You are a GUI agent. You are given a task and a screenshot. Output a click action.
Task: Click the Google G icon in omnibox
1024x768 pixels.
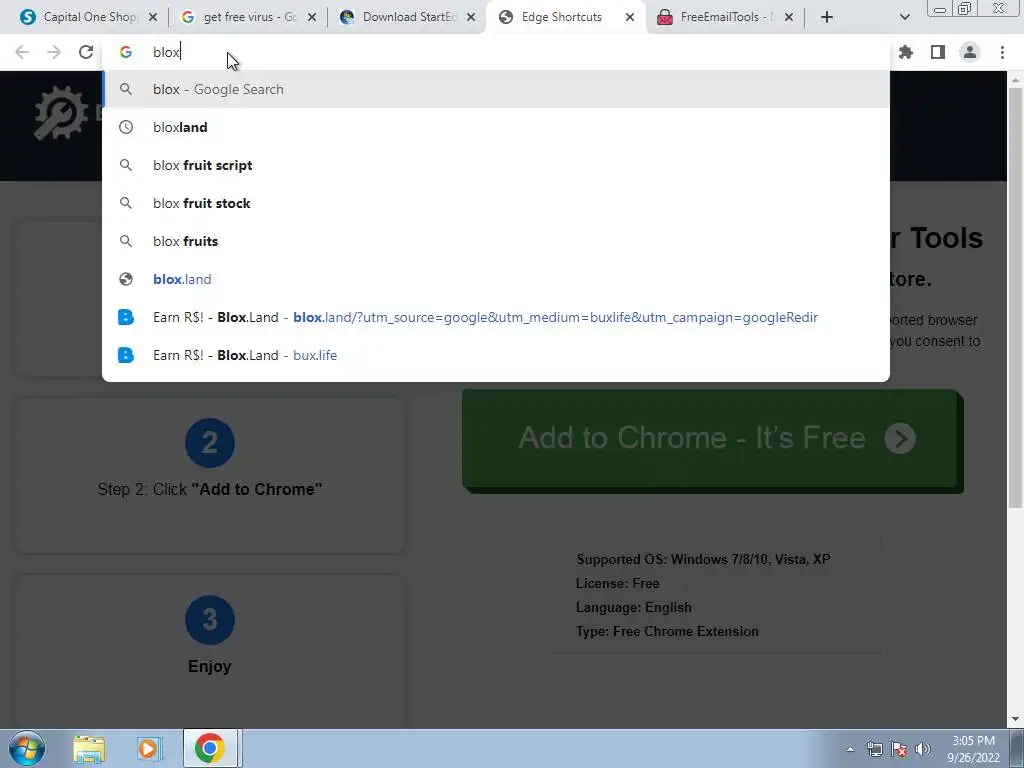[x=126, y=52]
